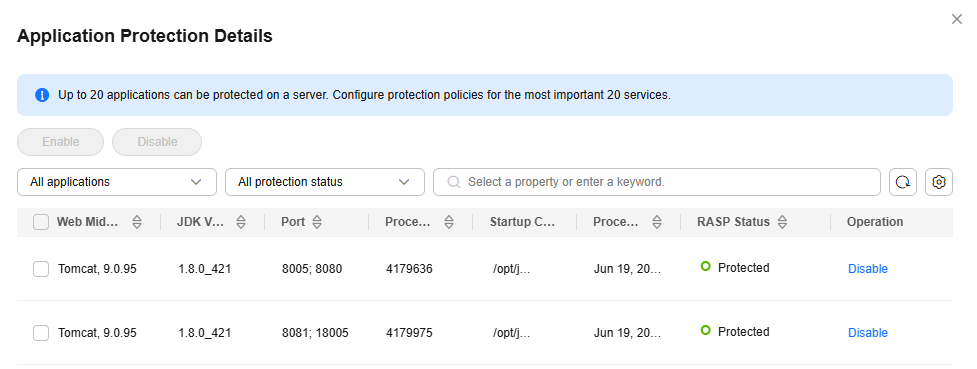The width and height of the screenshot is (977, 369).
Task: Disable protection for process 4179975
Action: [x=867, y=333]
